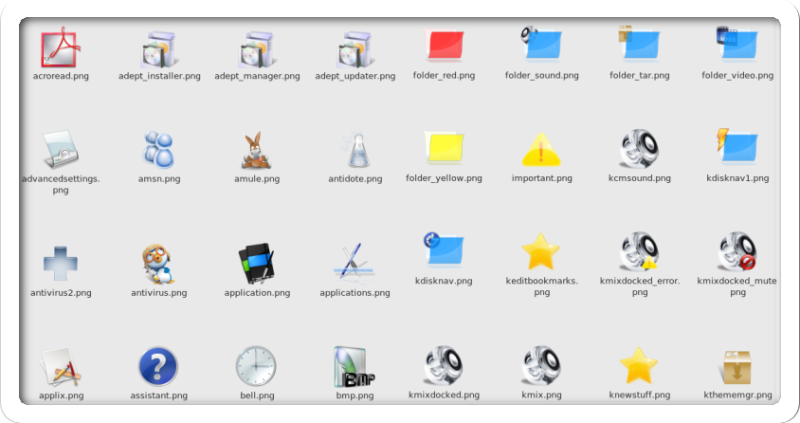
Task: Click the kmixdocked_mute speaker icon
Action: pos(737,251)
